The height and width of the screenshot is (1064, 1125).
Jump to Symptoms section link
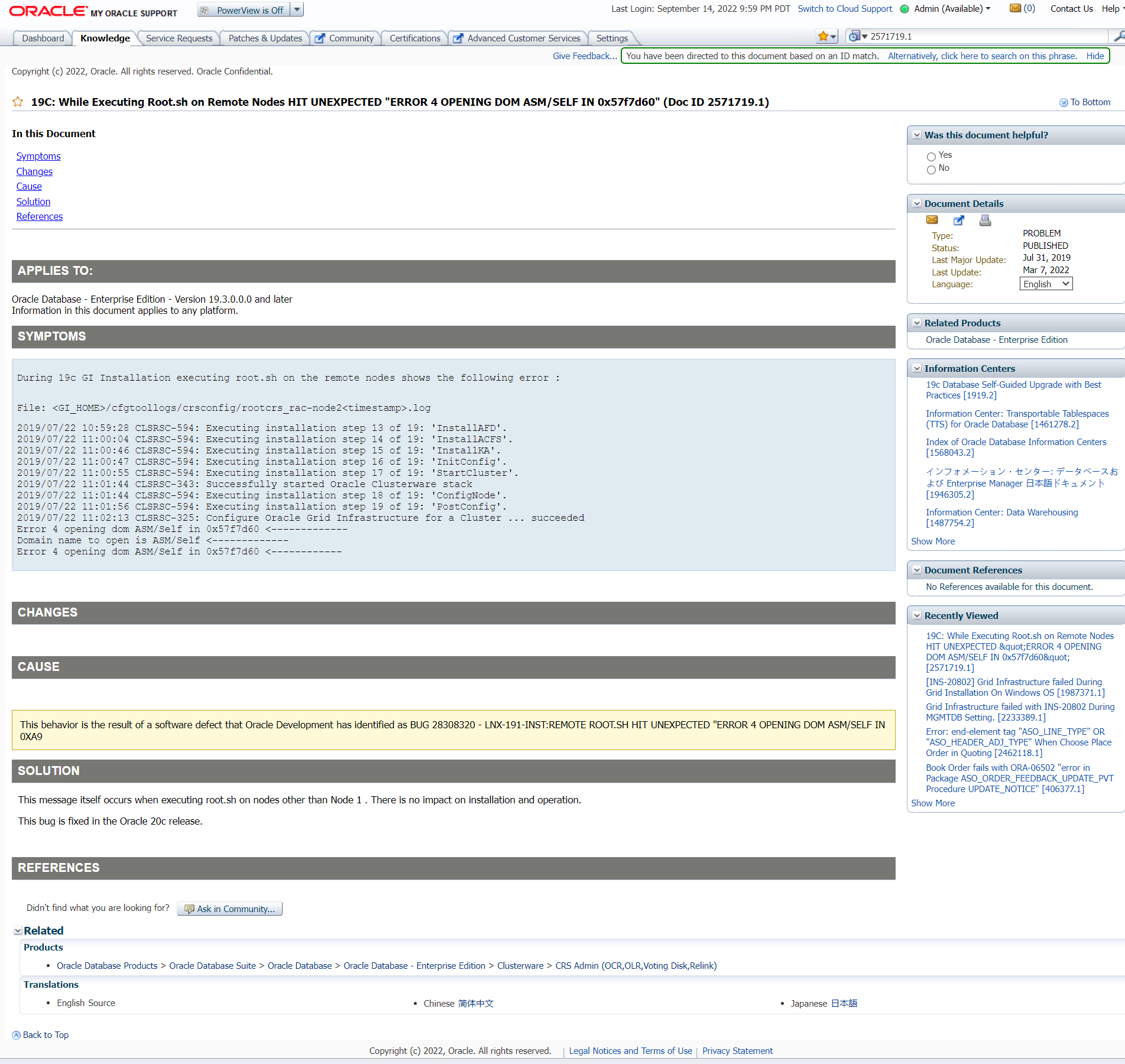[38, 156]
